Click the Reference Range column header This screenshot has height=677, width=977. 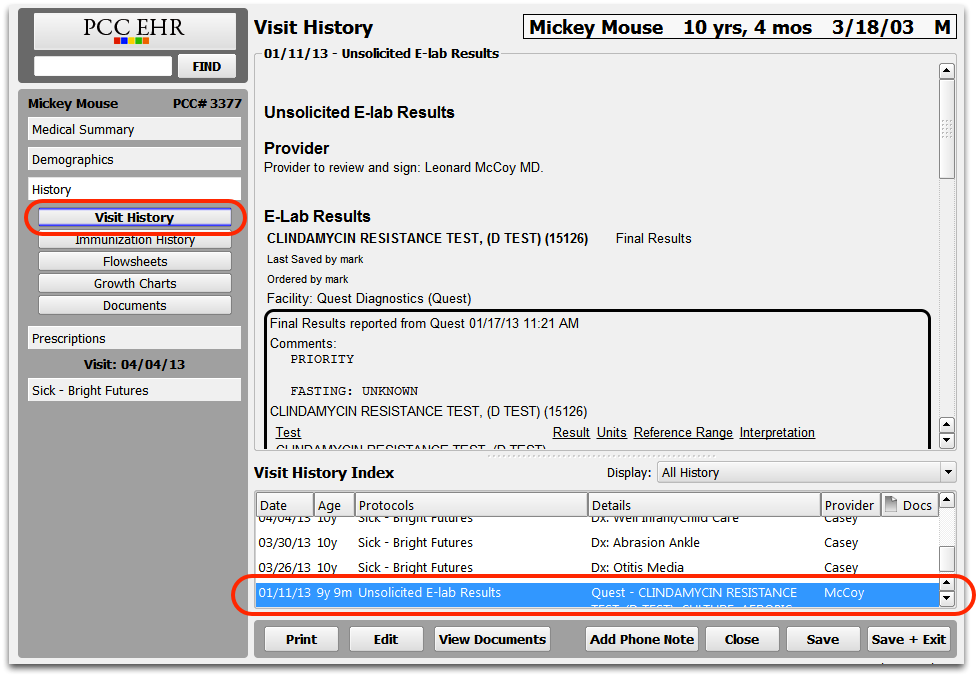[683, 432]
